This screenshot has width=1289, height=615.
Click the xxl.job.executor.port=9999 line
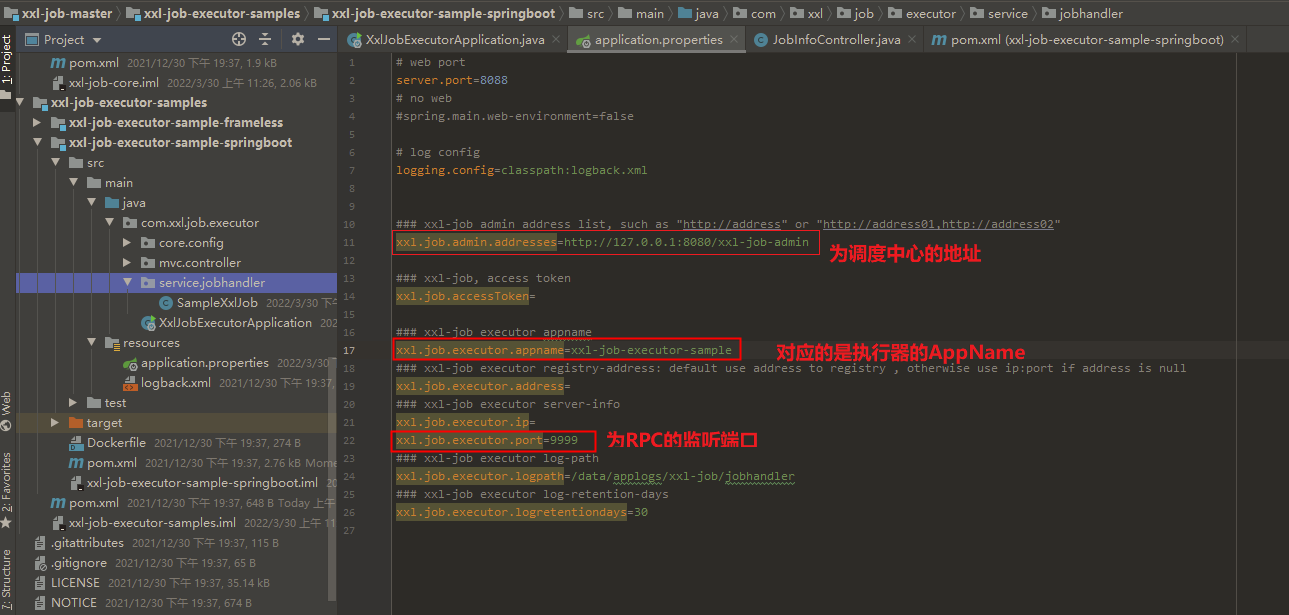487,440
